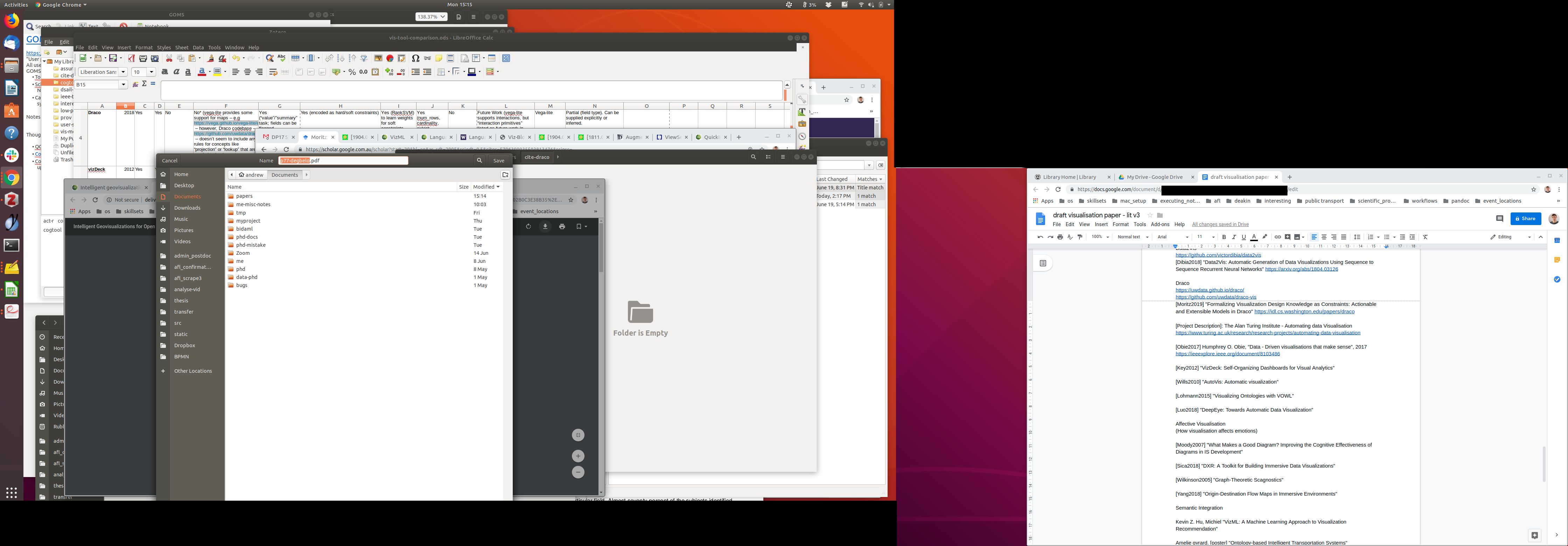Click Clear formatting icon in Docs toolbar
The width and height of the screenshot is (1568, 546).
click(1425, 237)
